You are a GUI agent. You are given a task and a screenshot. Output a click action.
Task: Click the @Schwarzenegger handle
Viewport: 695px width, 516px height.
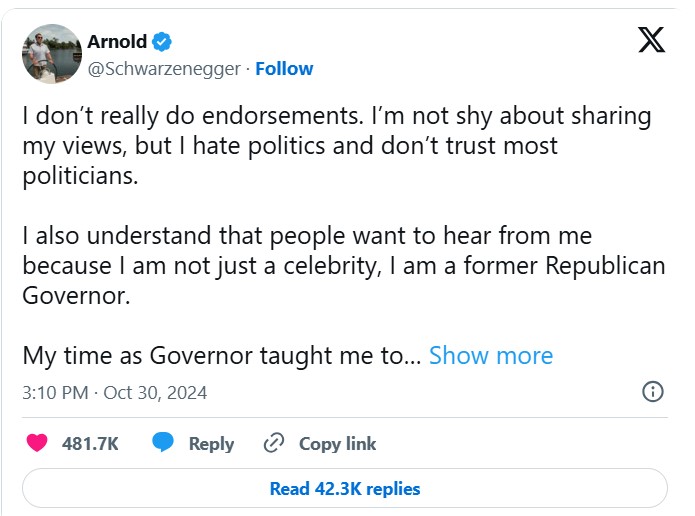pyautogui.click(x=164, y=69)
